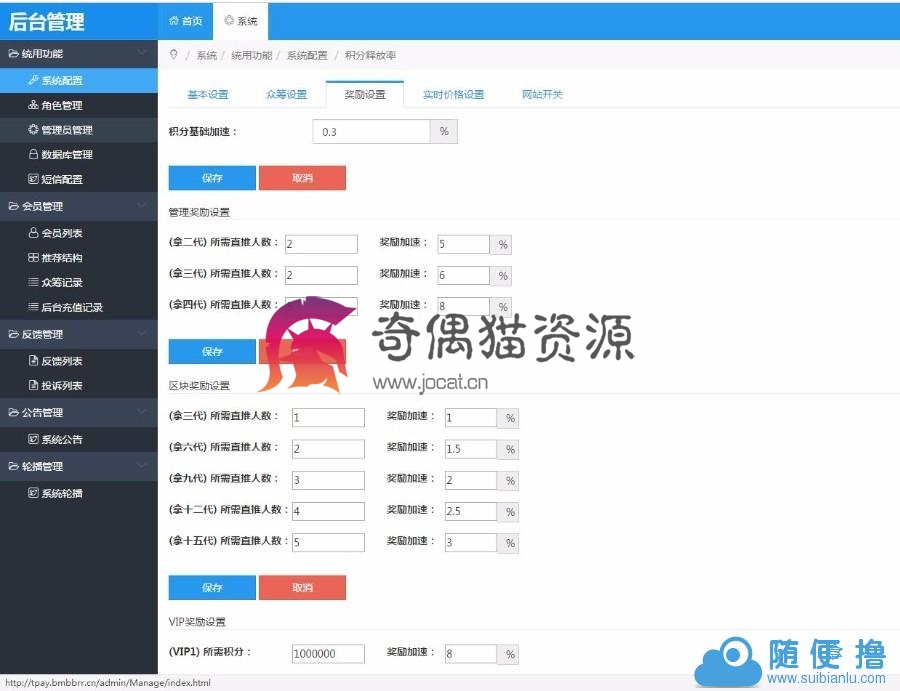
Task: Click the lock icon beside 会员列表
Action: (x=33, y=232)
